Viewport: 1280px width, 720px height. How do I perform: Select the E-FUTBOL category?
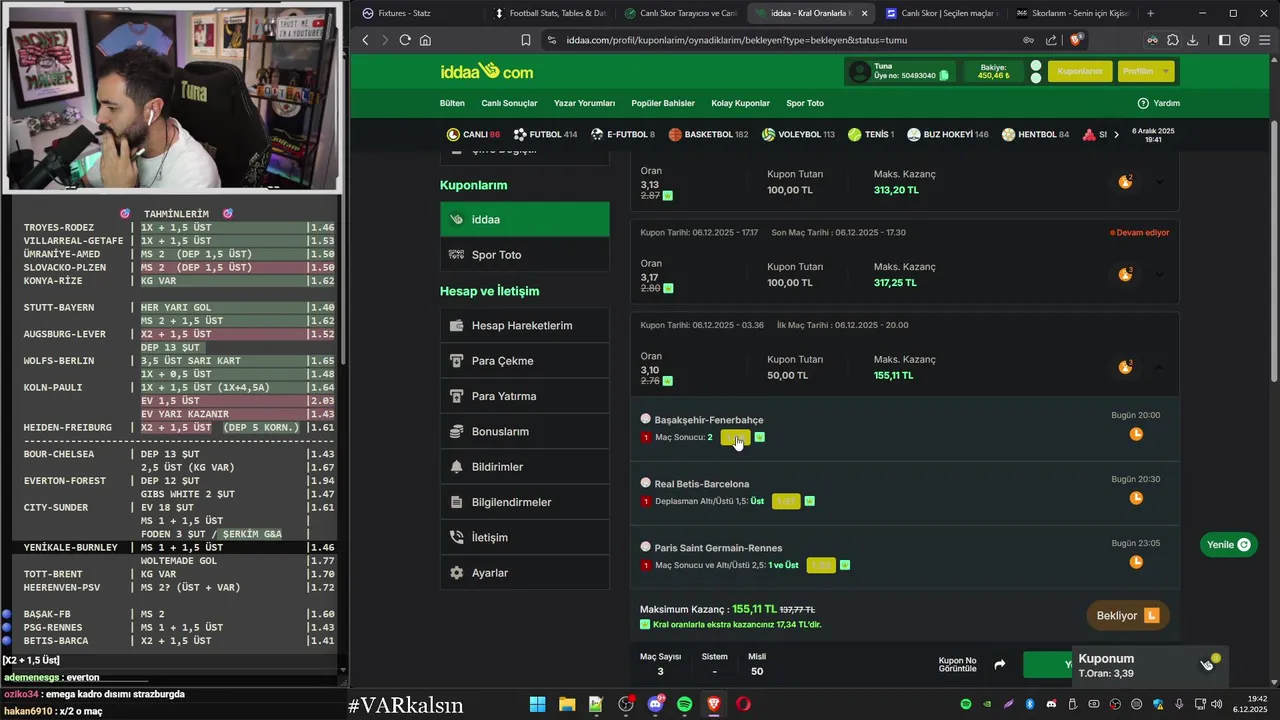[623, 134]
